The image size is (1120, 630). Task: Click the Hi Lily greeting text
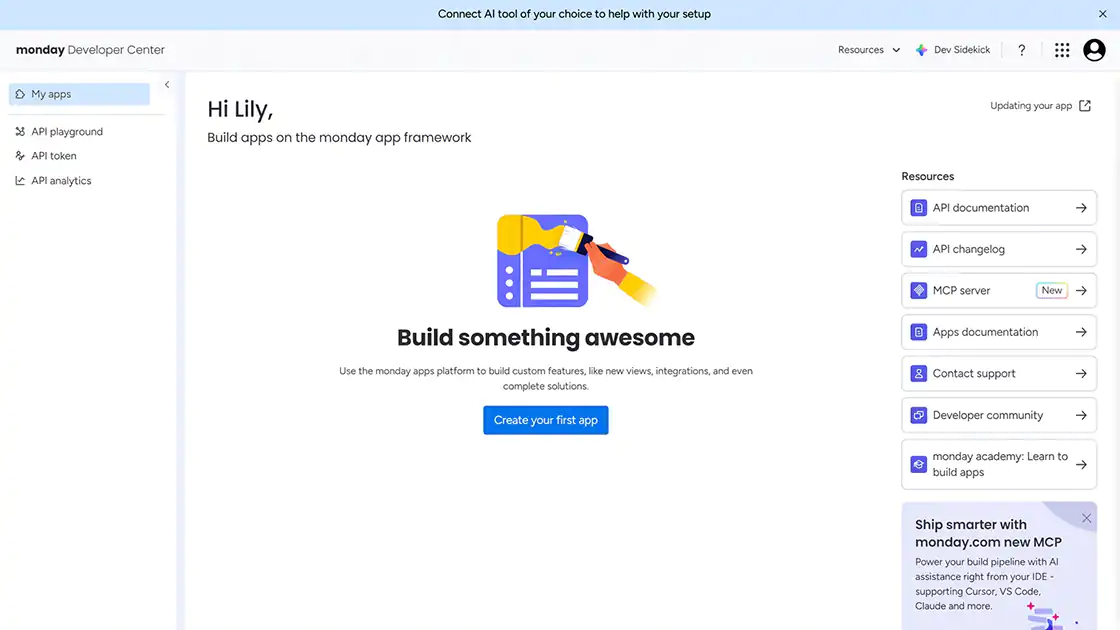tap(240, 109)
